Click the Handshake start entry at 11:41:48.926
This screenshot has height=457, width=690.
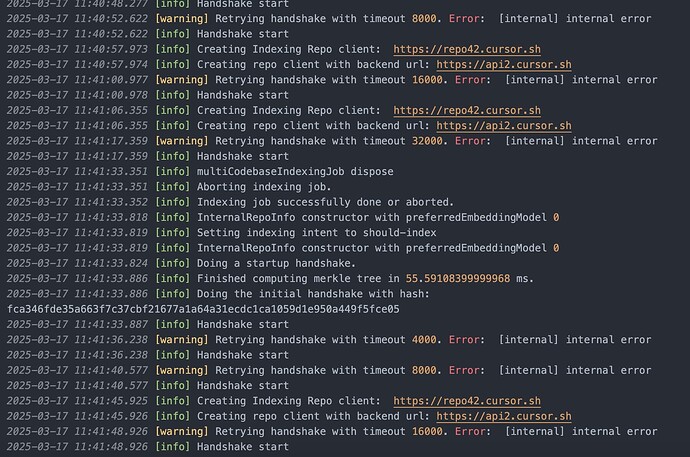pos(148,447)
